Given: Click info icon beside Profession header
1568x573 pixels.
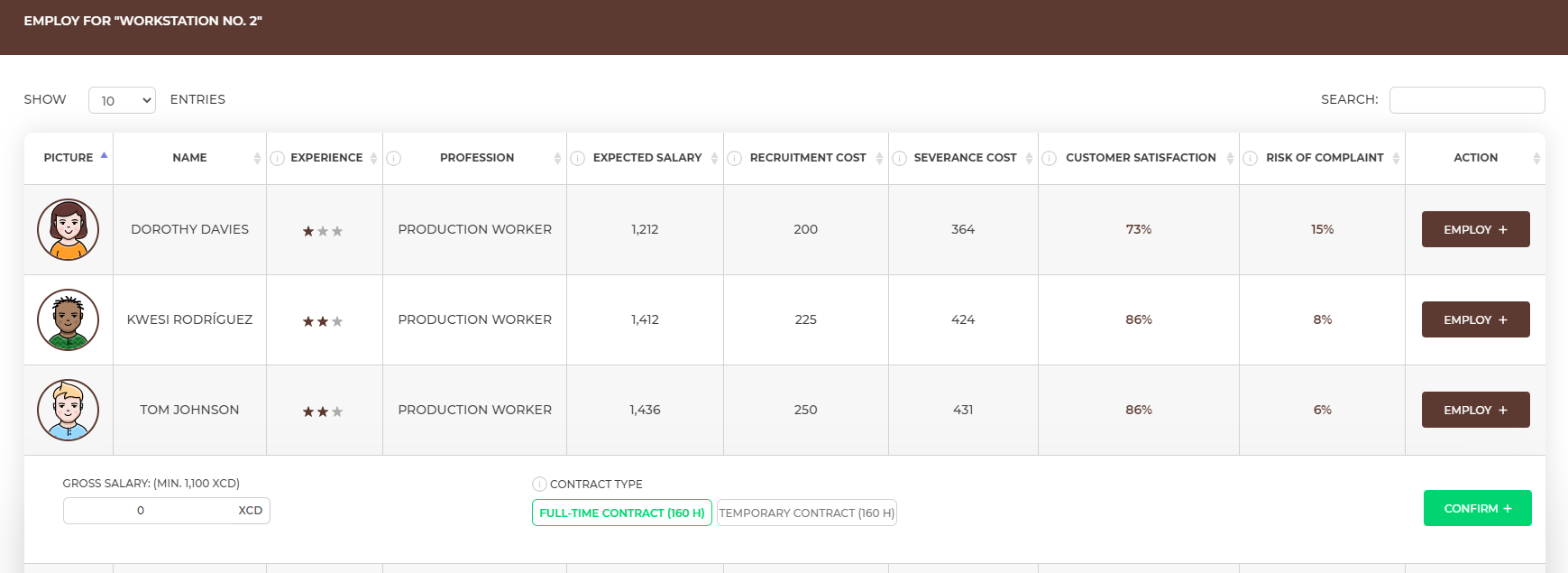Looking at the screenshot, I should [x=393, y=159].
